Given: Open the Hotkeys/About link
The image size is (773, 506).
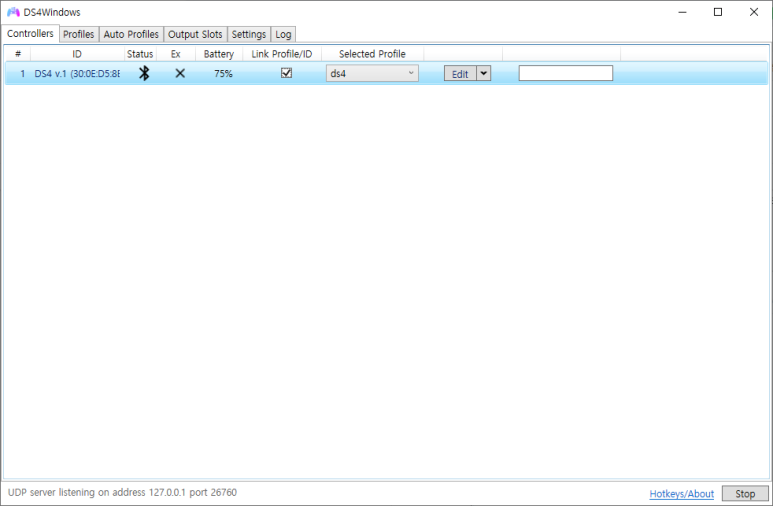Looking at the screenshot, I should 681,494.
